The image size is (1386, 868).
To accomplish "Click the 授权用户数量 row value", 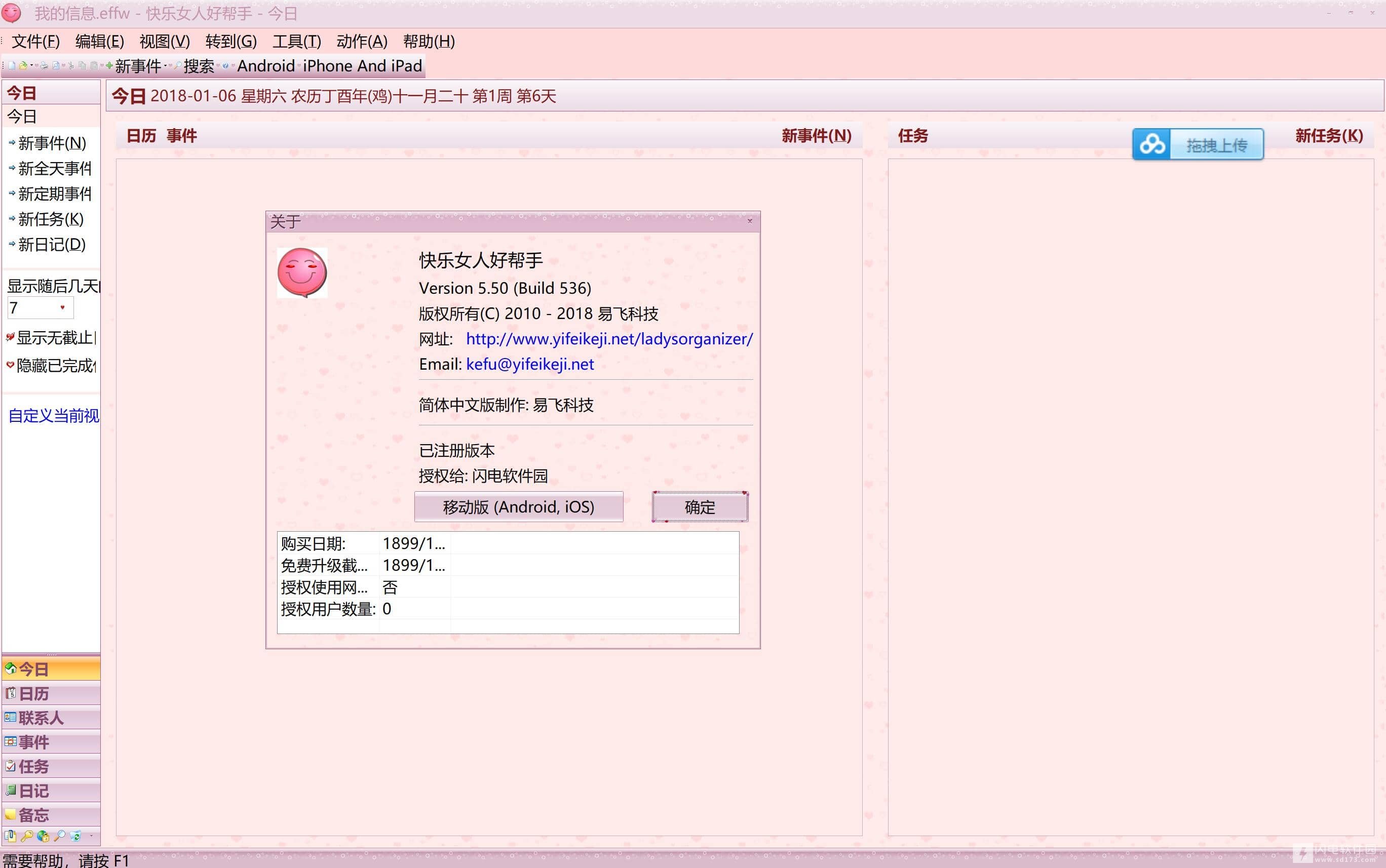I will (387, 609).
